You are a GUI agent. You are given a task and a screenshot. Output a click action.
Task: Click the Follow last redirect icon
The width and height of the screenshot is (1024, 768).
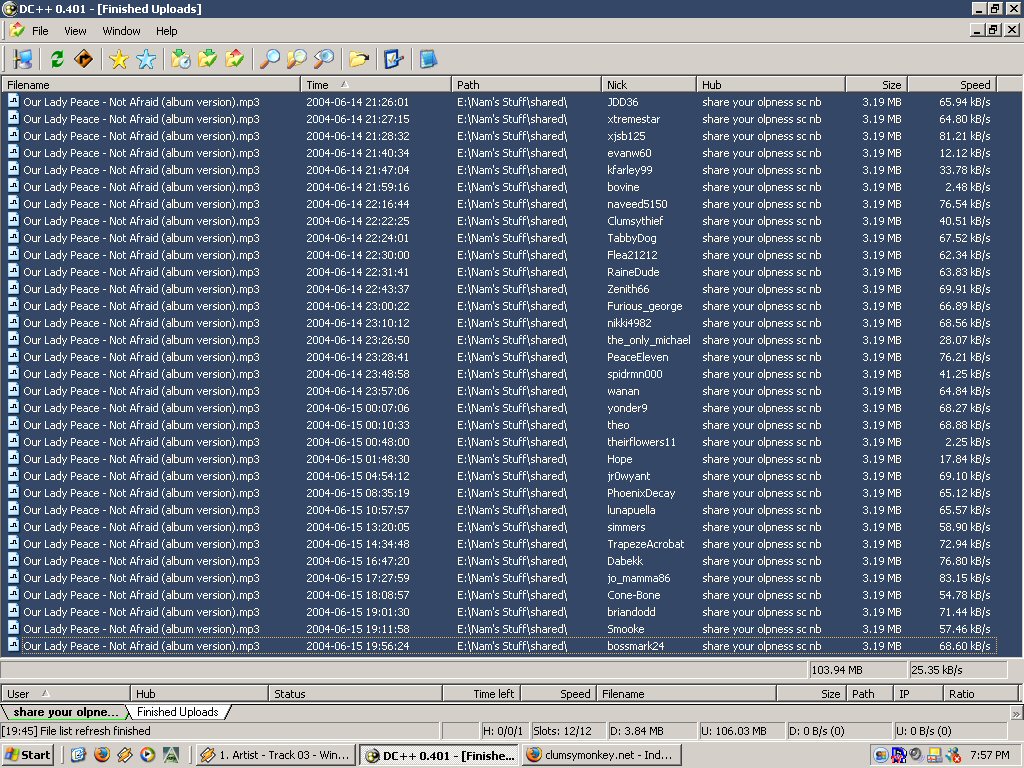point(84,59)
